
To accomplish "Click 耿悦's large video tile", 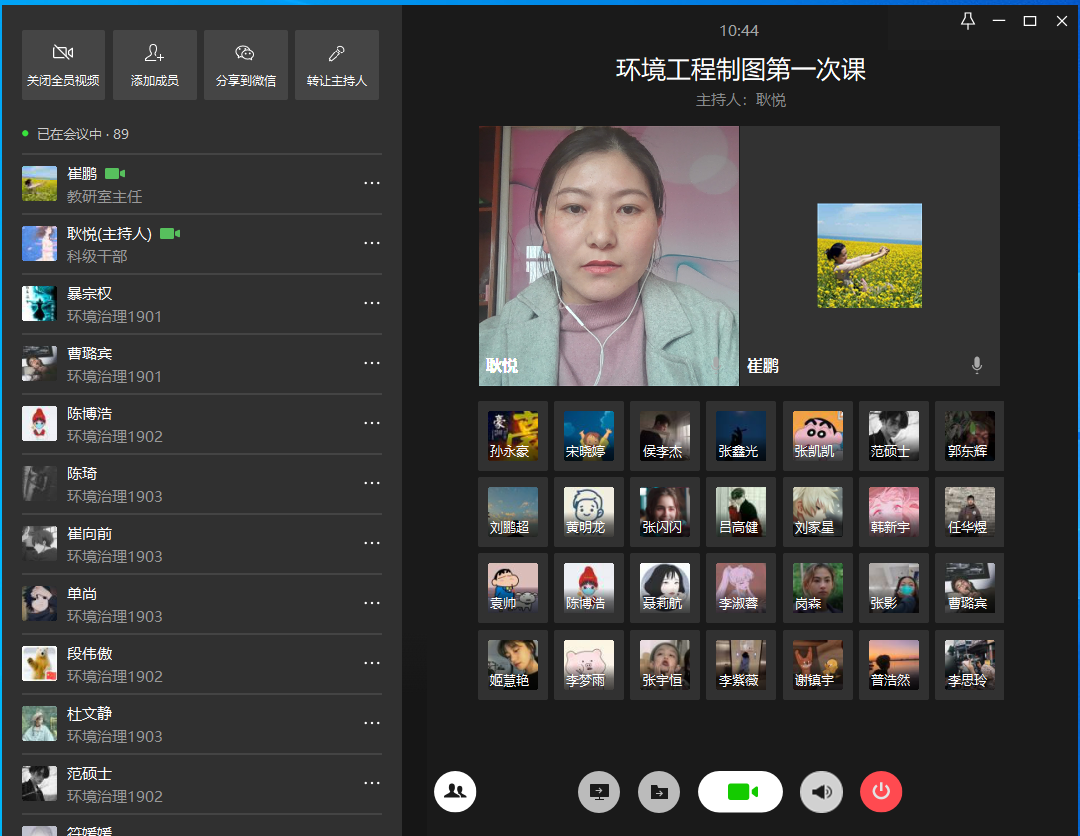I will click(608, 255).
